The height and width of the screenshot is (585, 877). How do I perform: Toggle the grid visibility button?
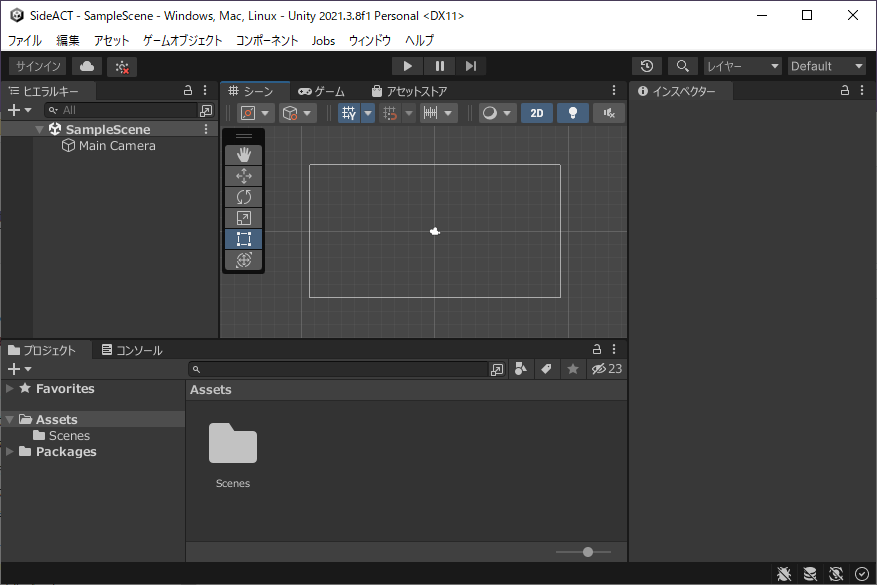349,113
